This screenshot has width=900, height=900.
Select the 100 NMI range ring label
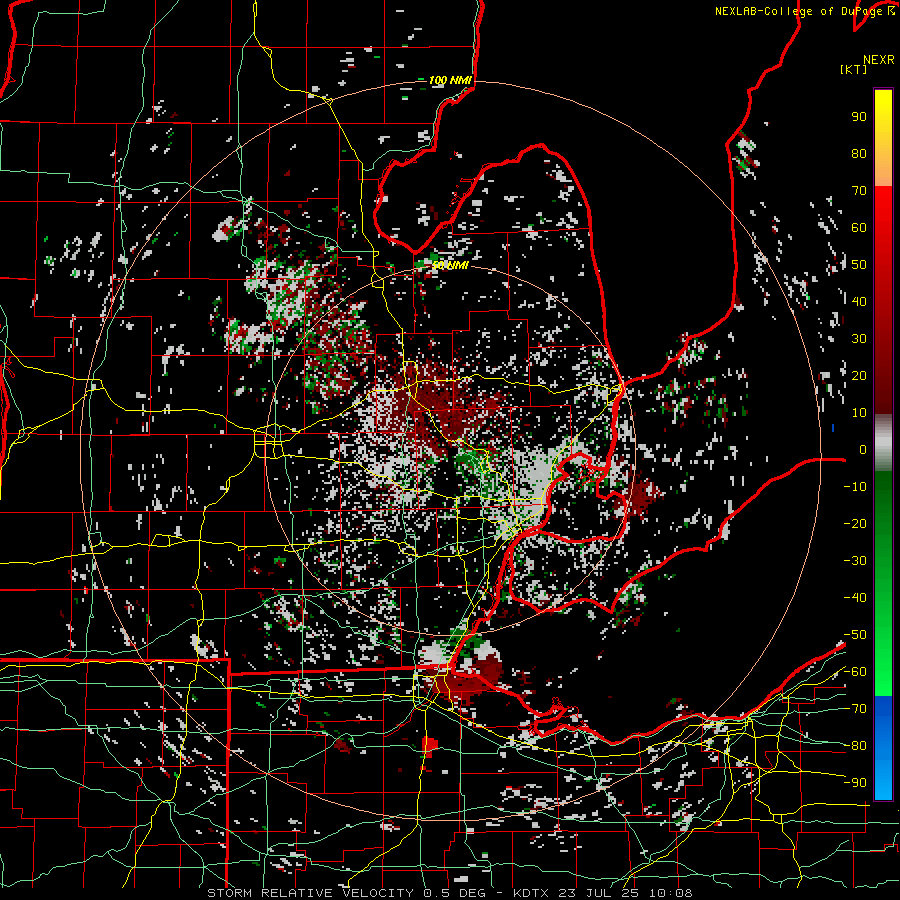click(450, 80)
